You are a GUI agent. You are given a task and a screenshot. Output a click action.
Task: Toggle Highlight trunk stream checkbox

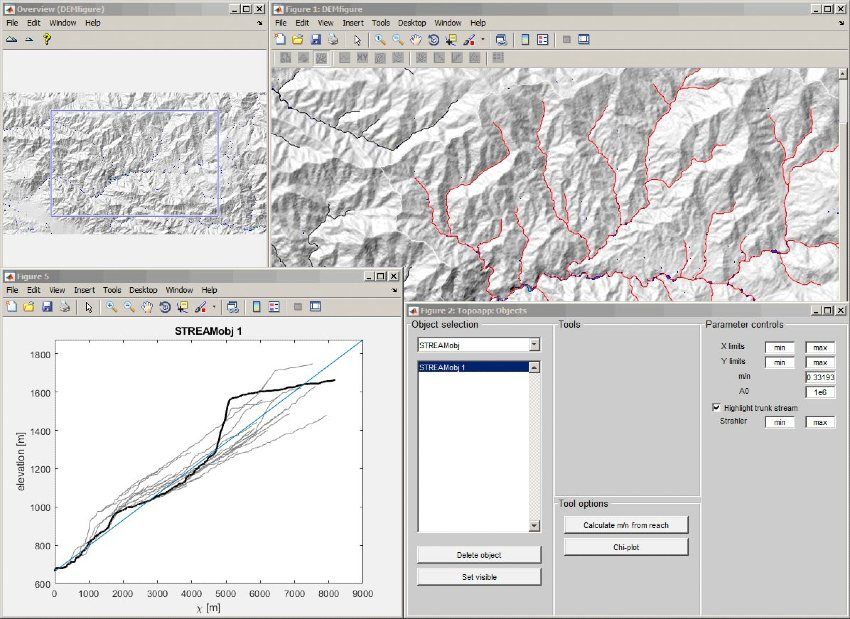click(716, 407)
